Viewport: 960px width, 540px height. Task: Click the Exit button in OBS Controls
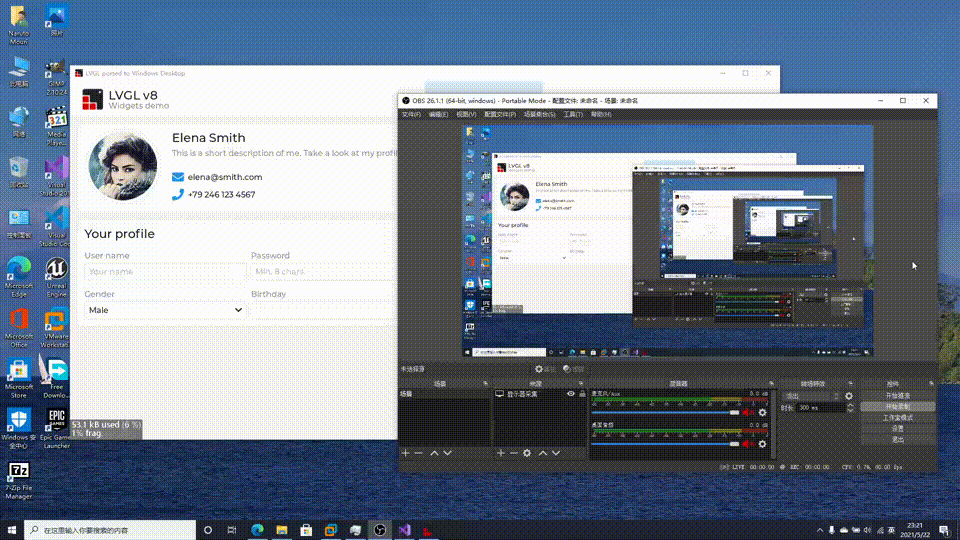(898, 439)
